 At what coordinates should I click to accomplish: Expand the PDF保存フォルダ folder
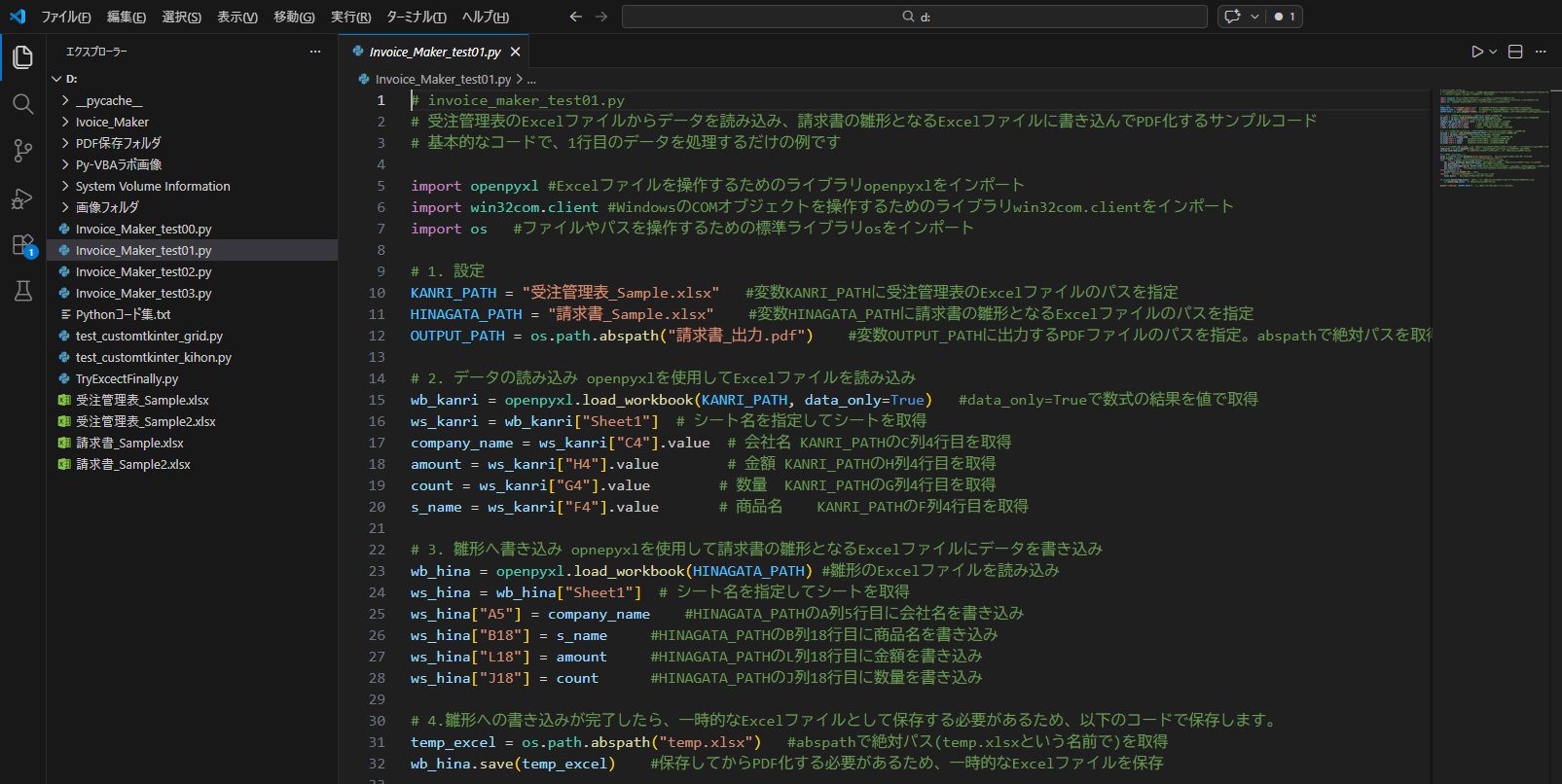click(x=65, y=143)
